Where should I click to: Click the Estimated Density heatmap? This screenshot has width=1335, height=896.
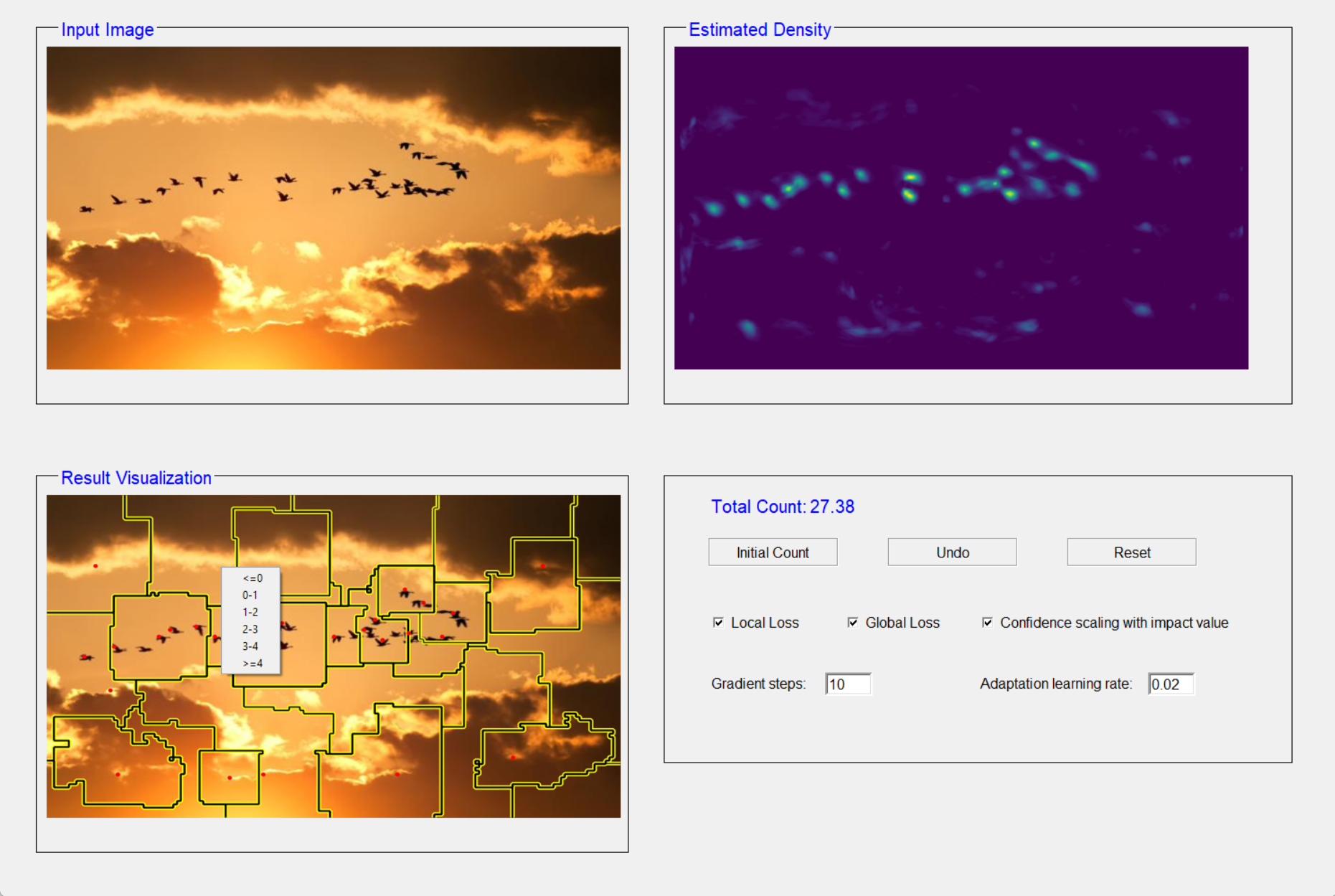[961, 208]
